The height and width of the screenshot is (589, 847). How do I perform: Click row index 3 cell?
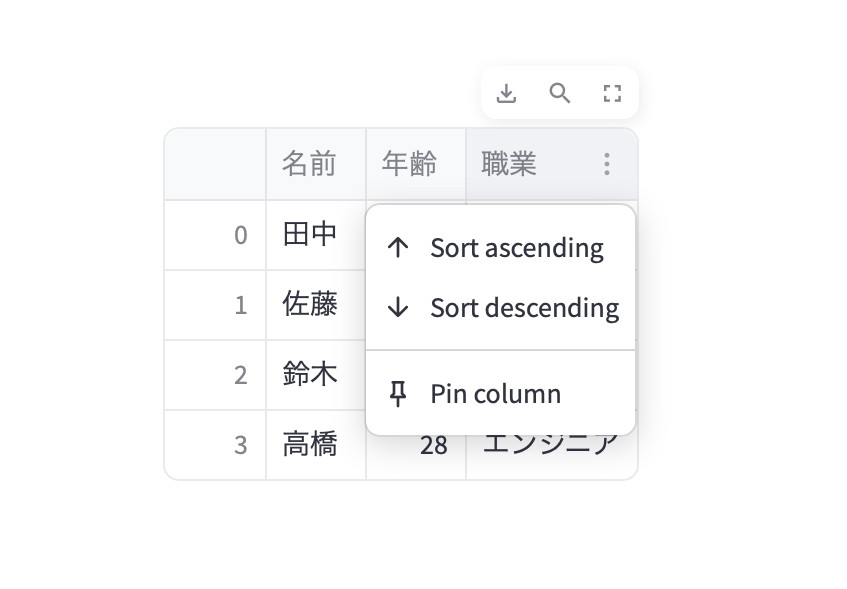[215, 445]
